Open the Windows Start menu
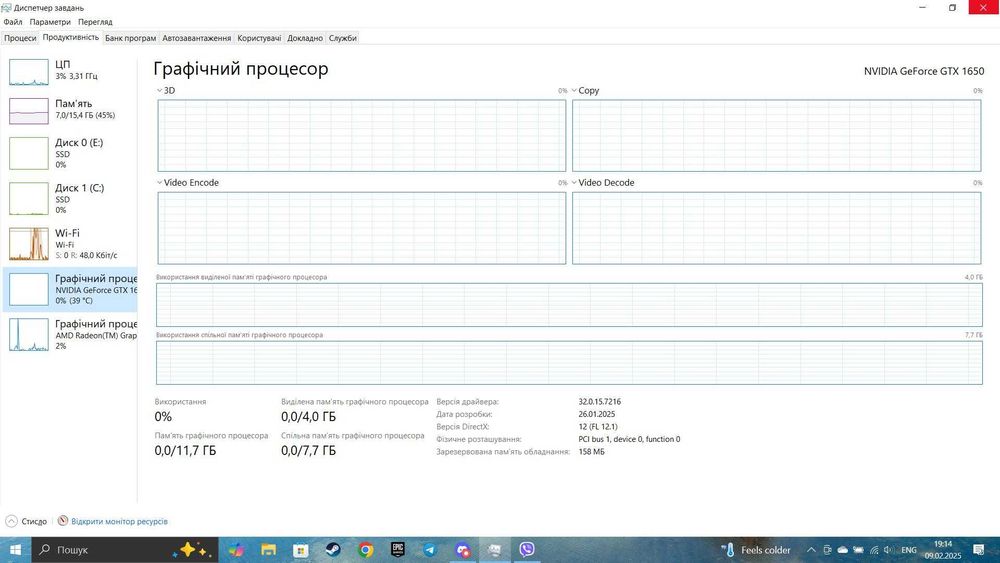This screenshot has width=1000, height=563. pos(15,550)
